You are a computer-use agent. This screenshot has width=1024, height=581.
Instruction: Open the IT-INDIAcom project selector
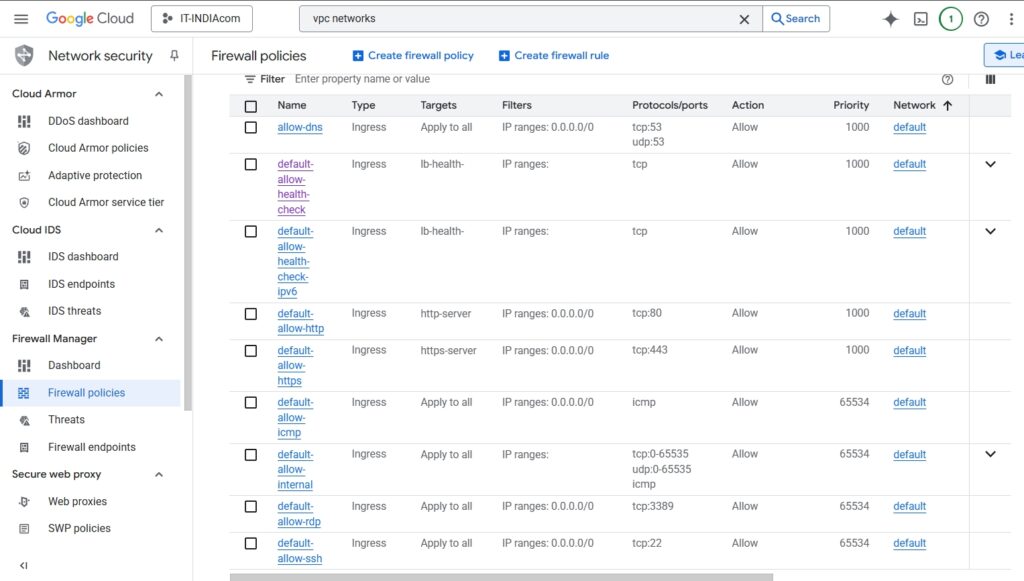click(x=202, y=19)
